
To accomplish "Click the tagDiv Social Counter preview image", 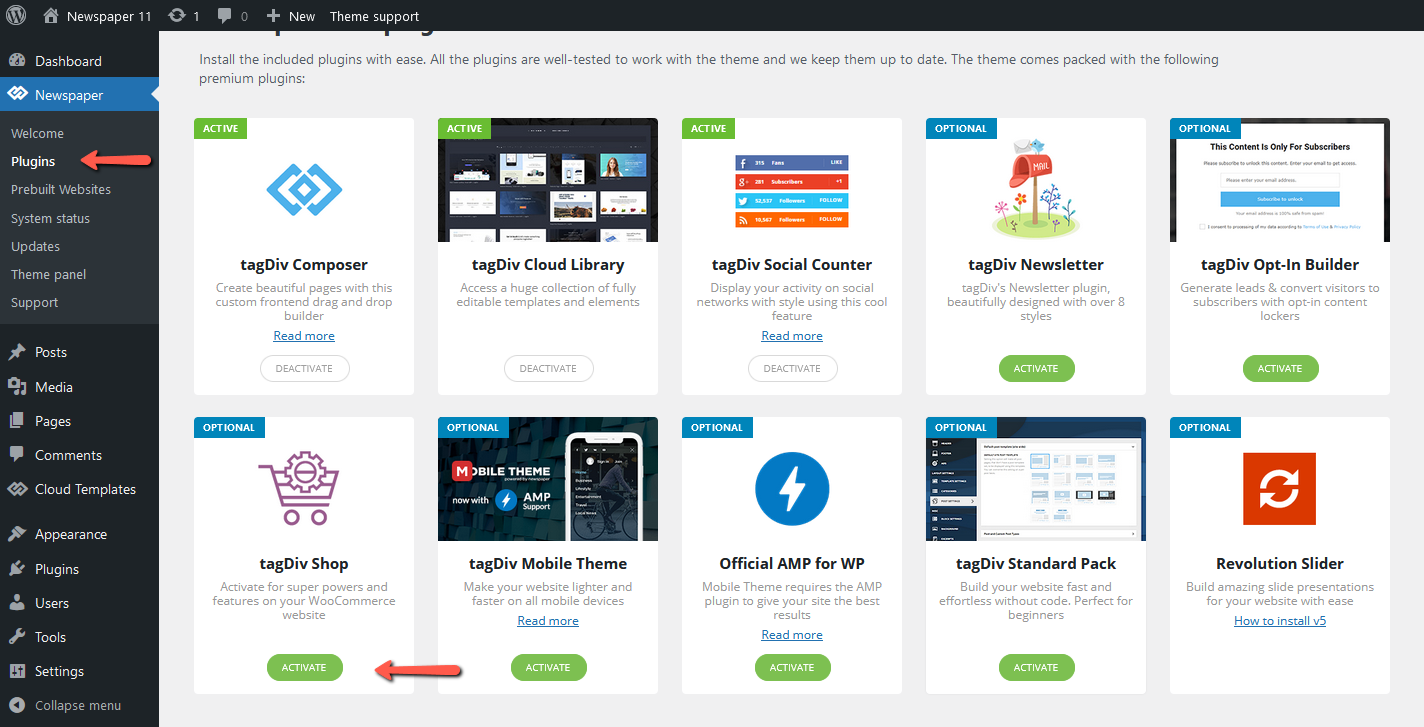I will [x=792, y=190].
